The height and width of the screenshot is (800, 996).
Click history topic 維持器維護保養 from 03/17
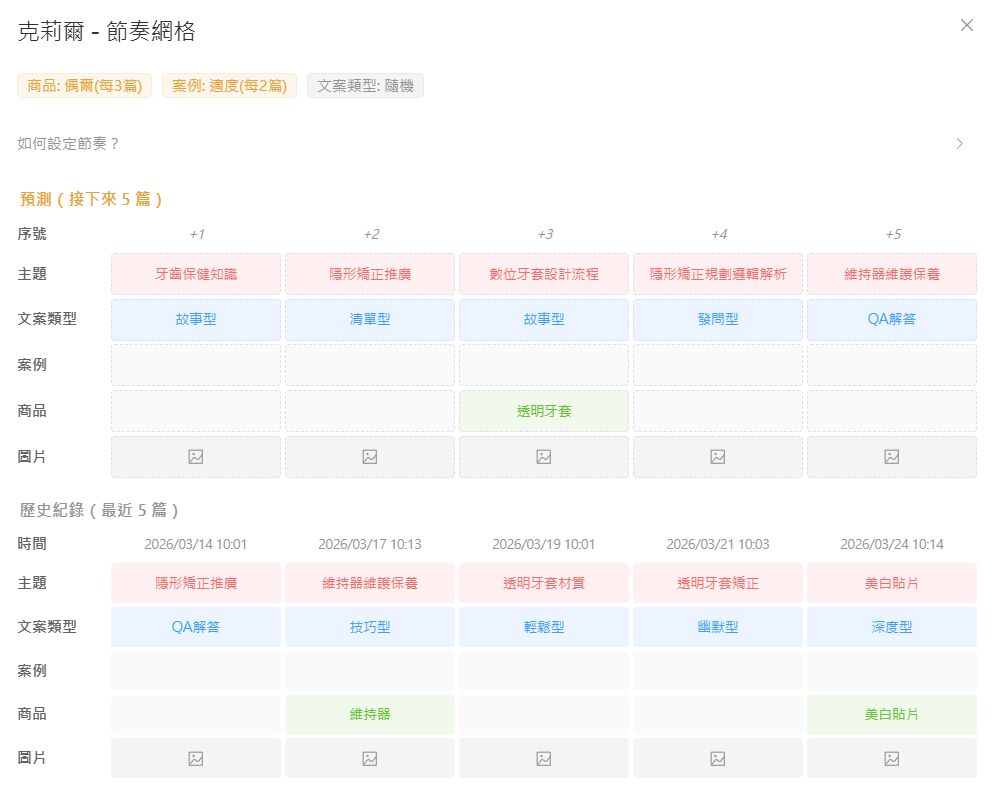370,583
